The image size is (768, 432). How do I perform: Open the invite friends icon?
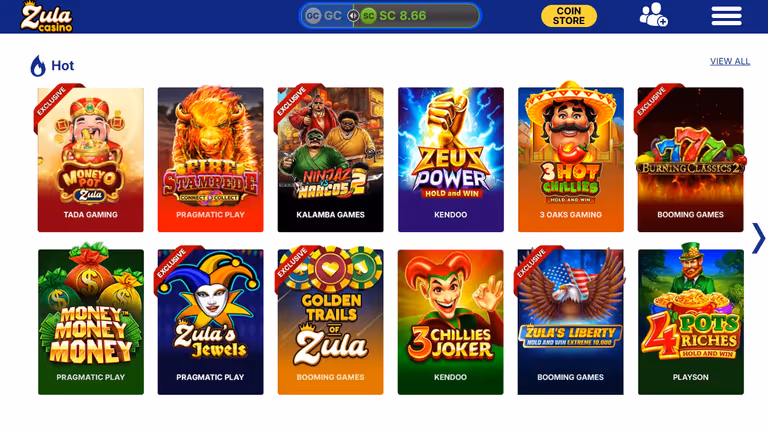(653, 15)
